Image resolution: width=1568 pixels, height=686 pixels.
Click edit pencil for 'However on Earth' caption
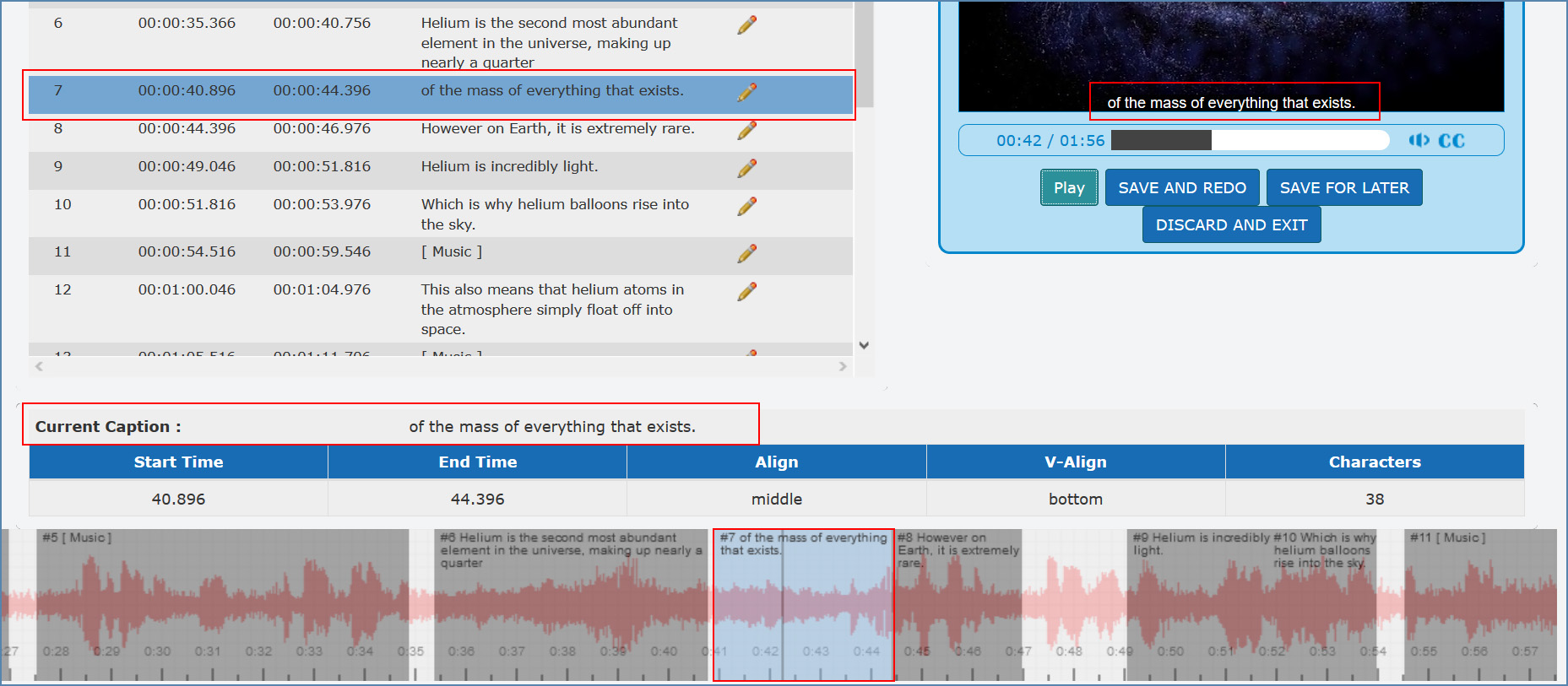coord(746,130)
